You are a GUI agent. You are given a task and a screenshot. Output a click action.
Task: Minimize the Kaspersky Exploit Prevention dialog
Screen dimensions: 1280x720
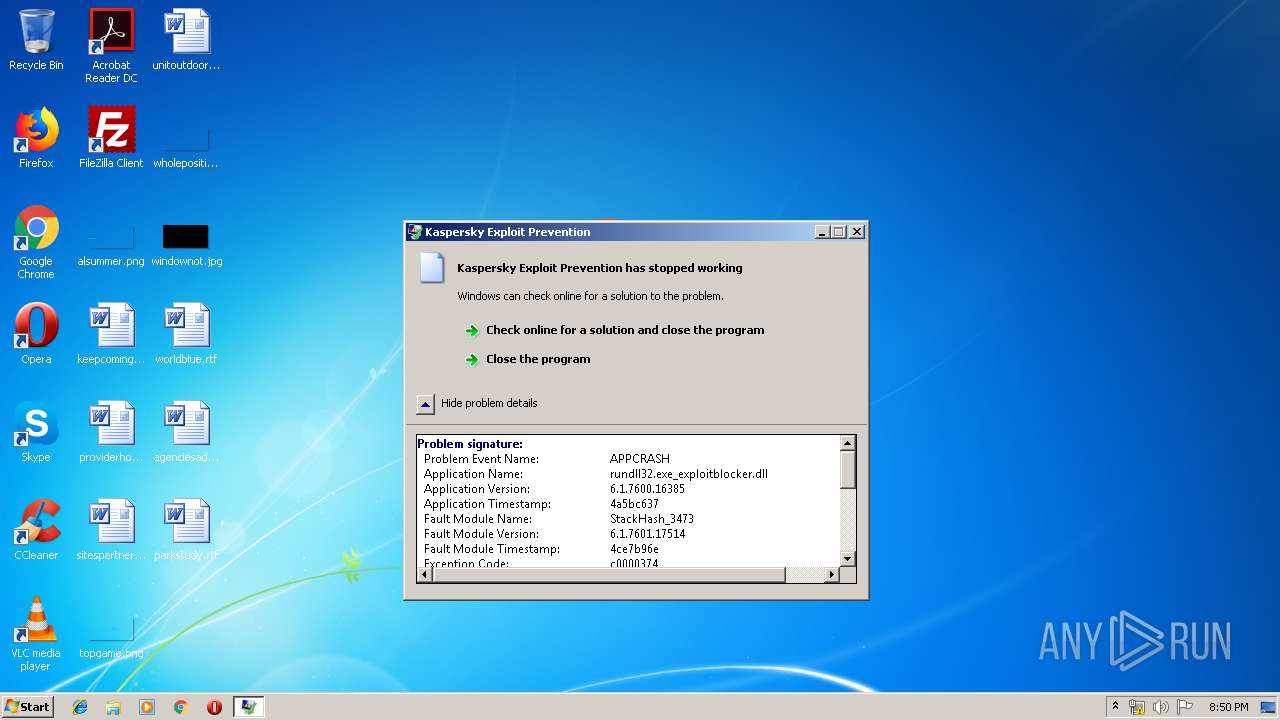click(x=822, y=232)
